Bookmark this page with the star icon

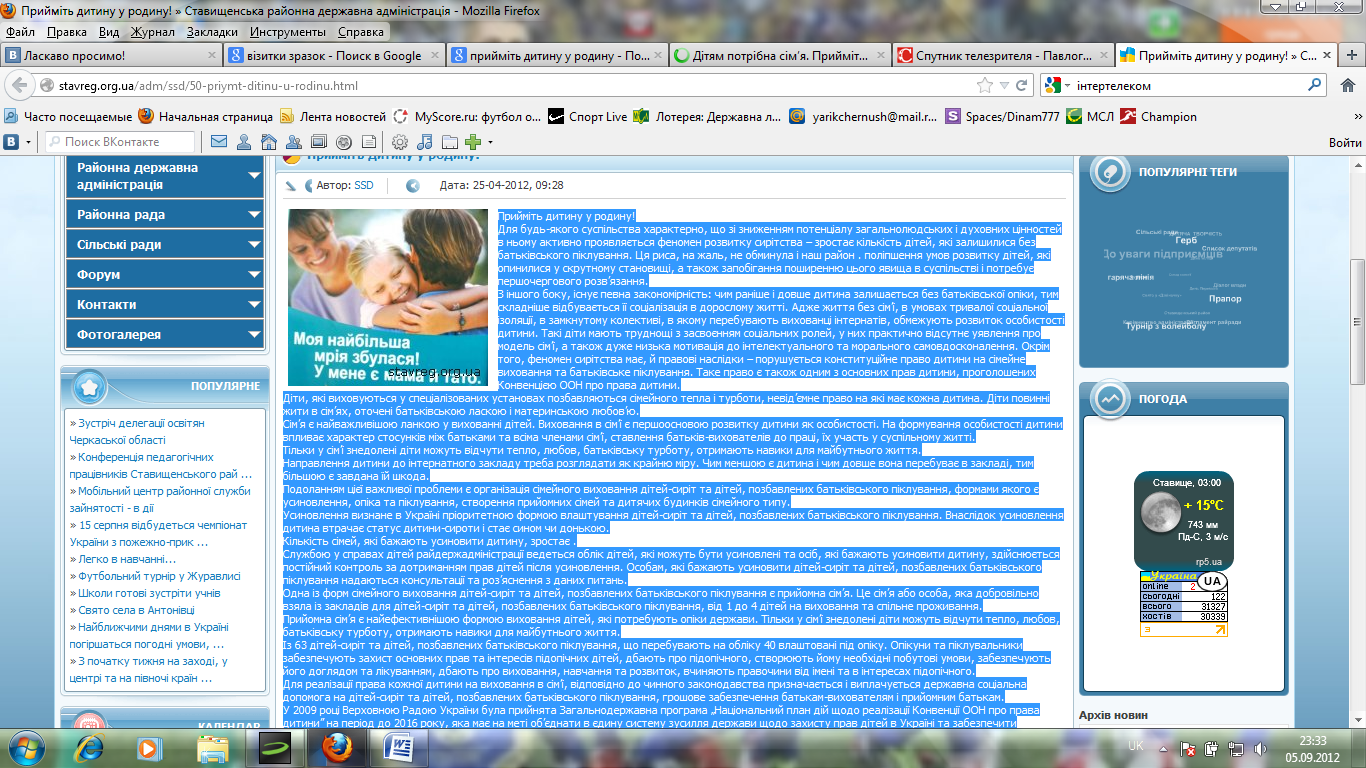(x=985, y=86)
